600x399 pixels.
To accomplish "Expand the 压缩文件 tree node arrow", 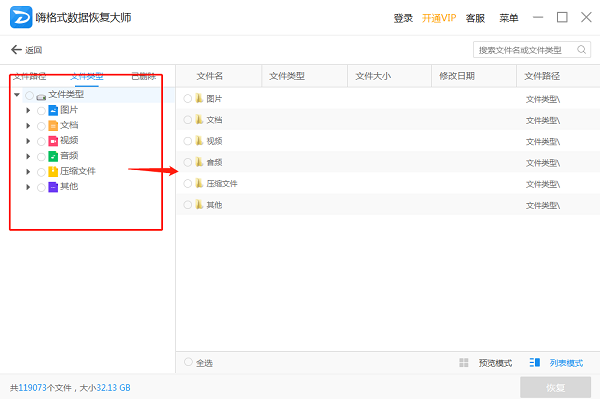I will (28, 172).
